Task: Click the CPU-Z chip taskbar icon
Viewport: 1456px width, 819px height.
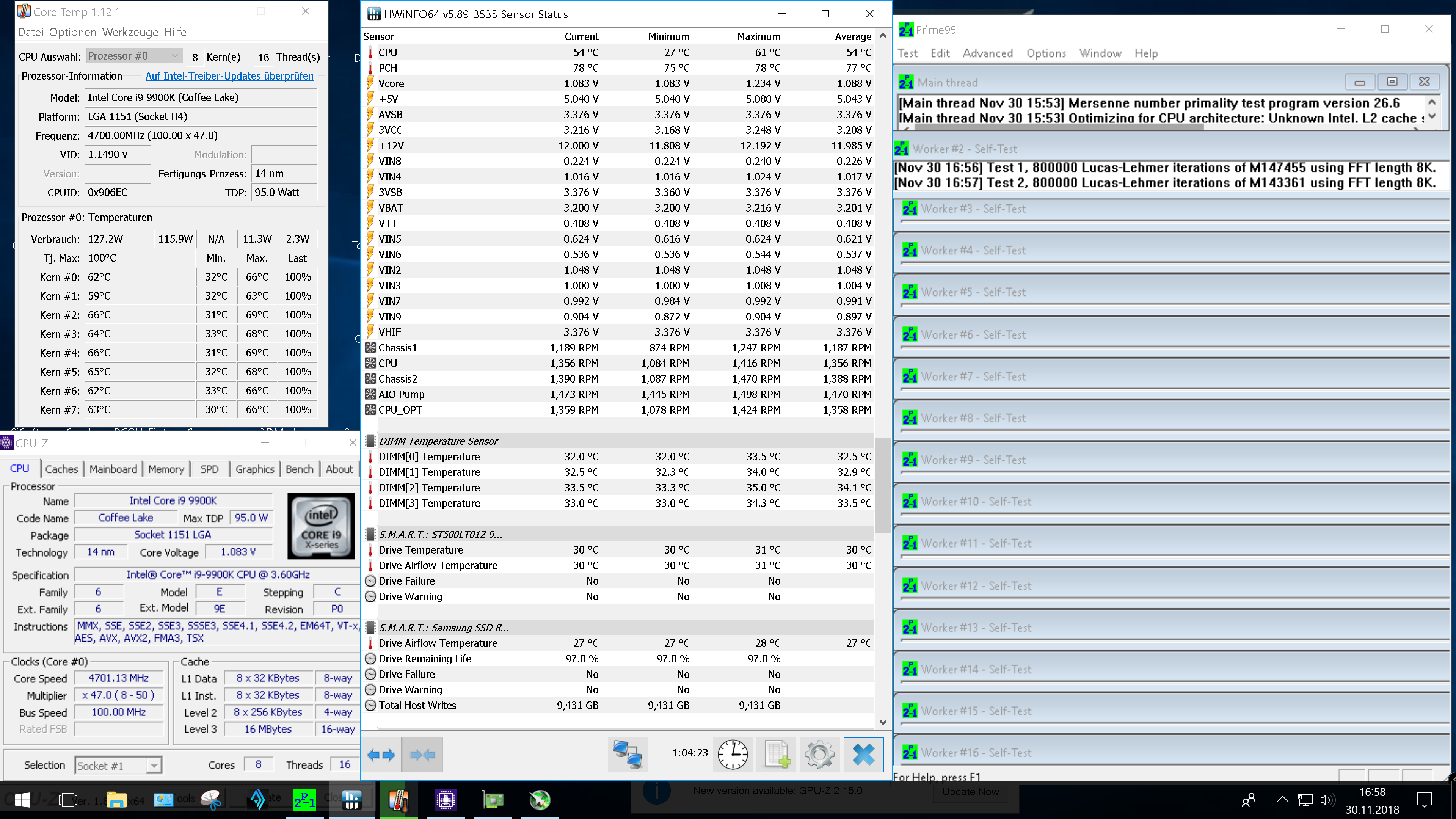Action: pos(446,800)
